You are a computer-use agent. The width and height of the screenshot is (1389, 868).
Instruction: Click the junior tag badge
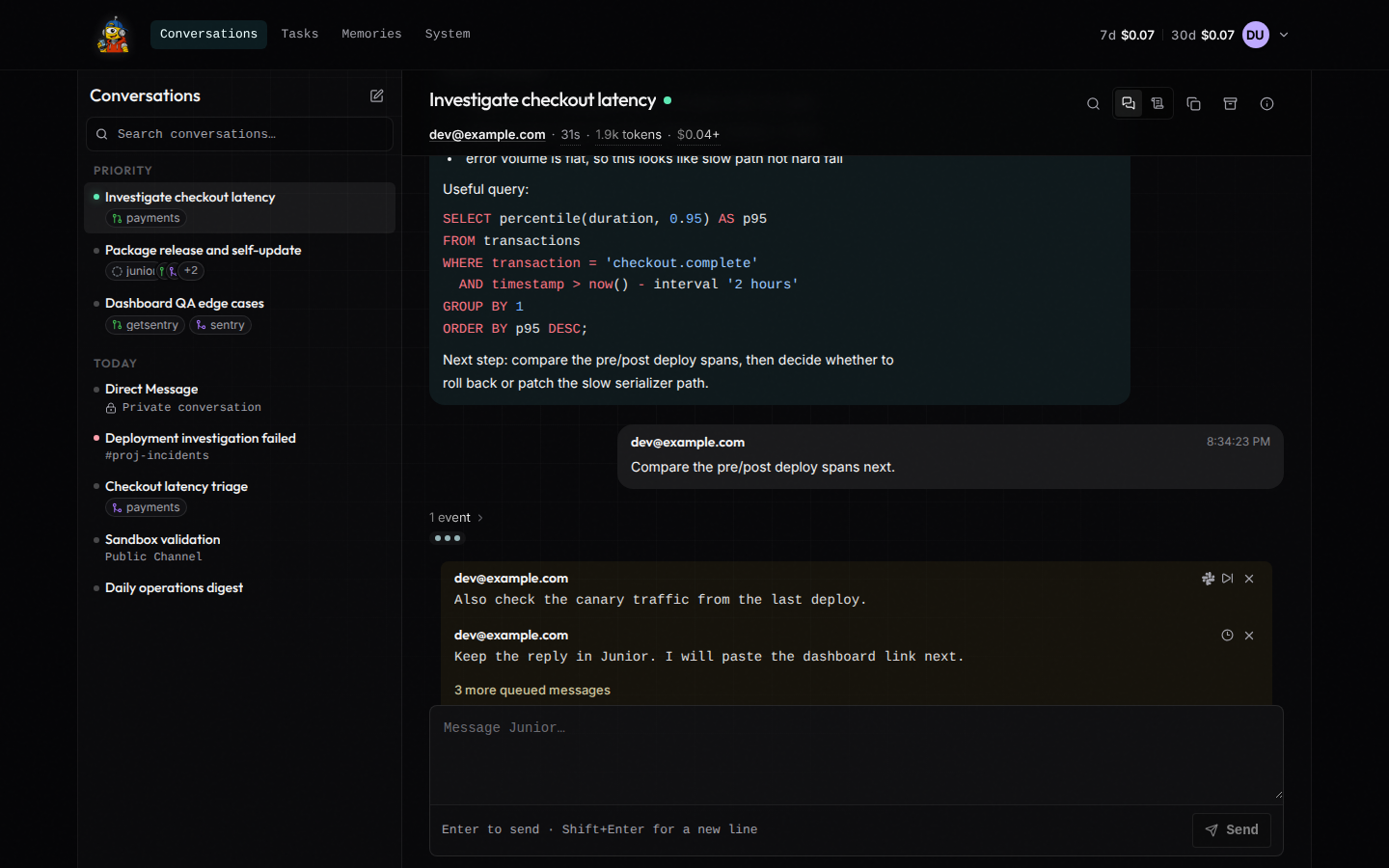(x=132, y=271)
